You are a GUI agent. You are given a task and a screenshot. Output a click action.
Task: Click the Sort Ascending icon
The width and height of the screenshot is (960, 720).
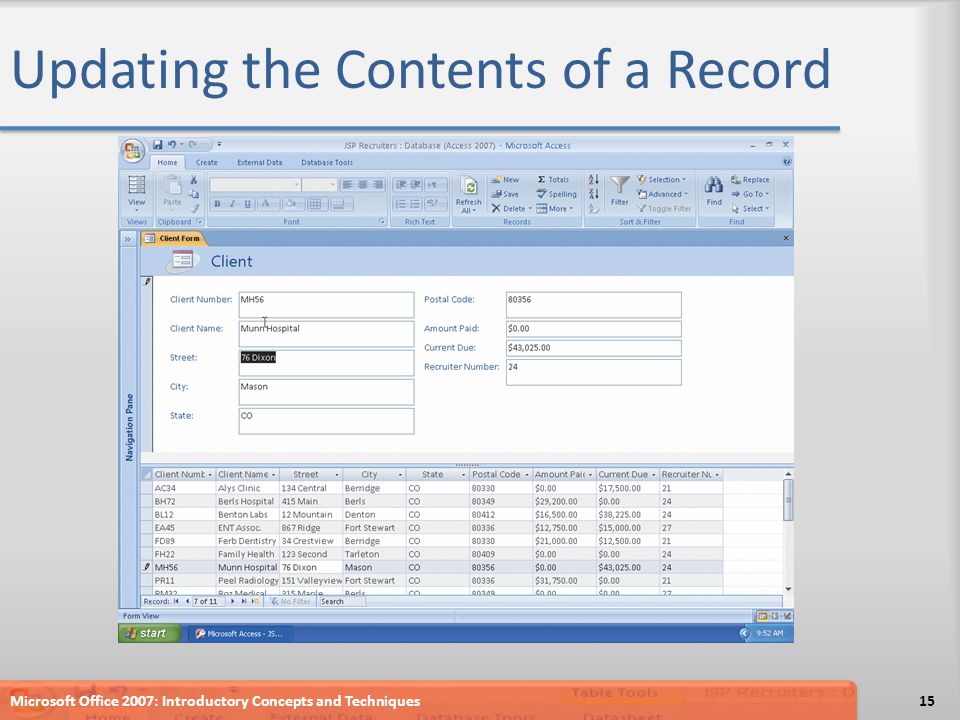pos(593,179)
